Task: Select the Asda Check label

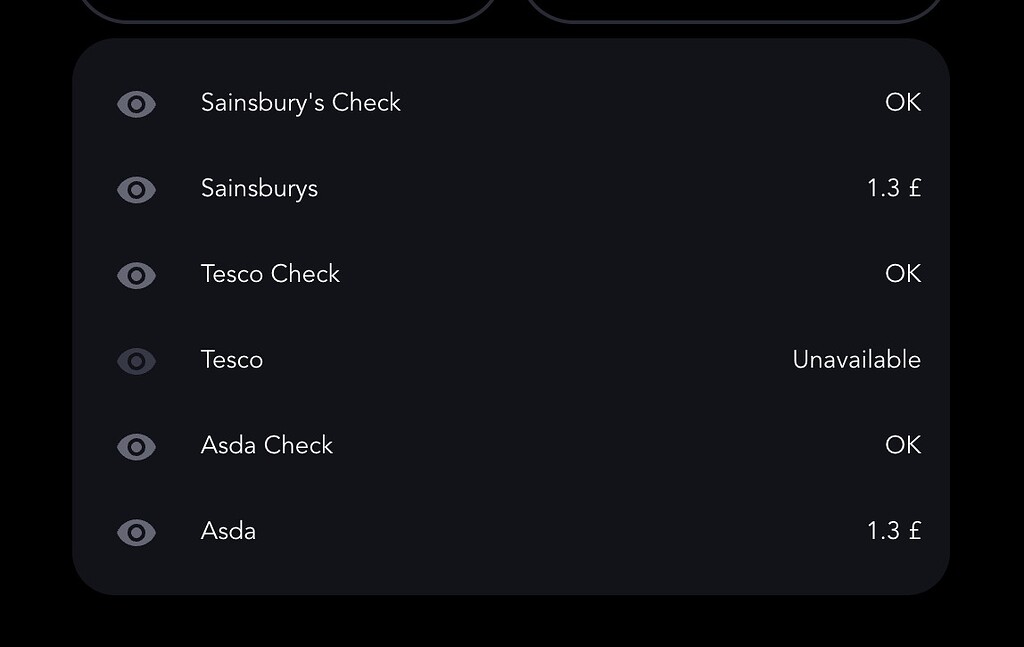Action: coord(266,446)
